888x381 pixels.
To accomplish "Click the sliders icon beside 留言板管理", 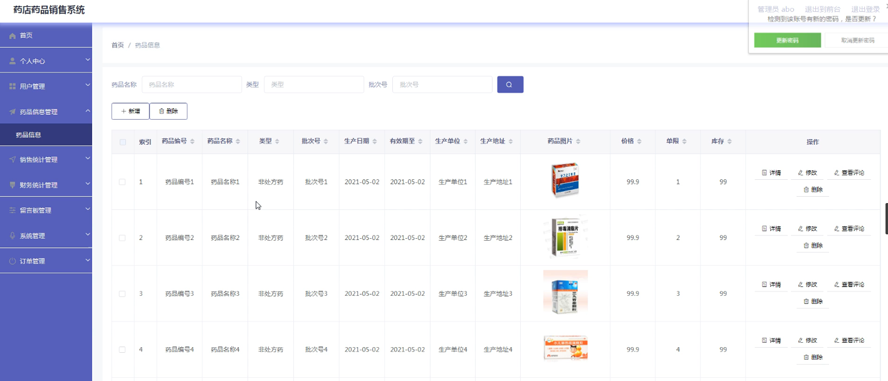I will (x=12, y=210).
